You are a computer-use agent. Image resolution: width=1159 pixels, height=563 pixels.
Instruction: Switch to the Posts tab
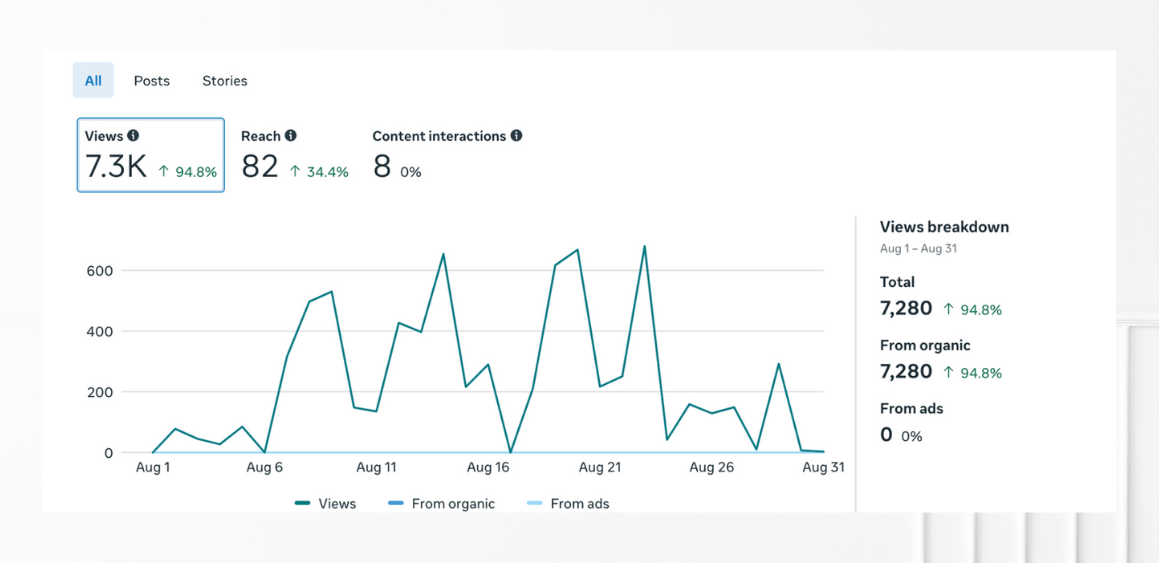coord(152,81)
